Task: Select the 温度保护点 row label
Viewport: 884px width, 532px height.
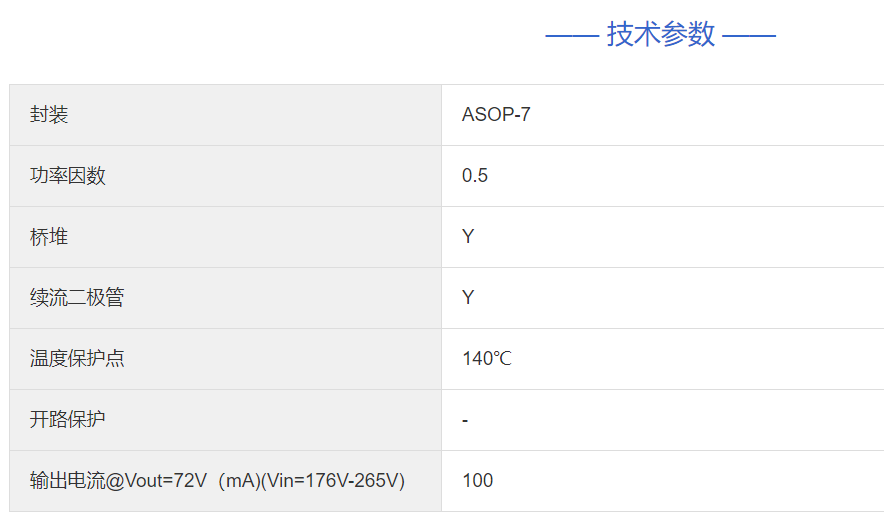Action: coord(77,359)
